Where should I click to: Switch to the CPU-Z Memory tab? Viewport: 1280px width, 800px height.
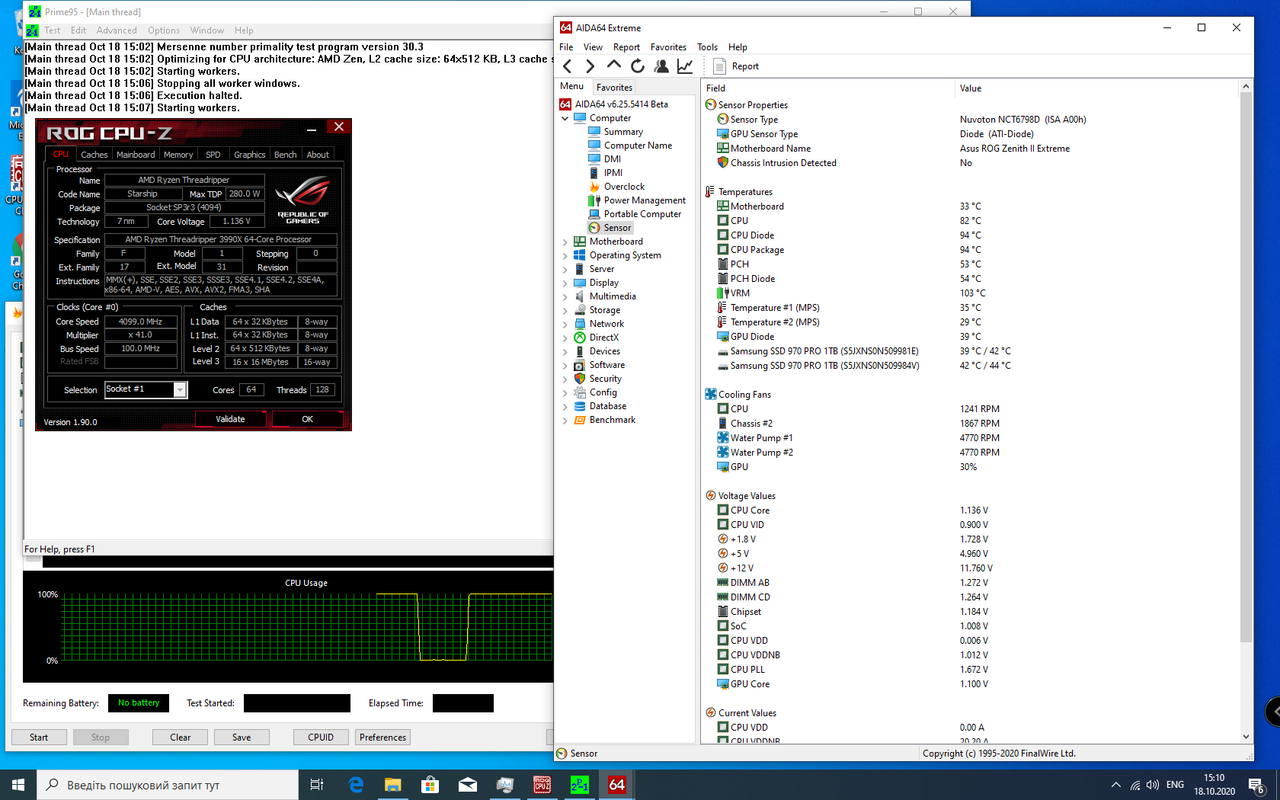coord(178,155)
